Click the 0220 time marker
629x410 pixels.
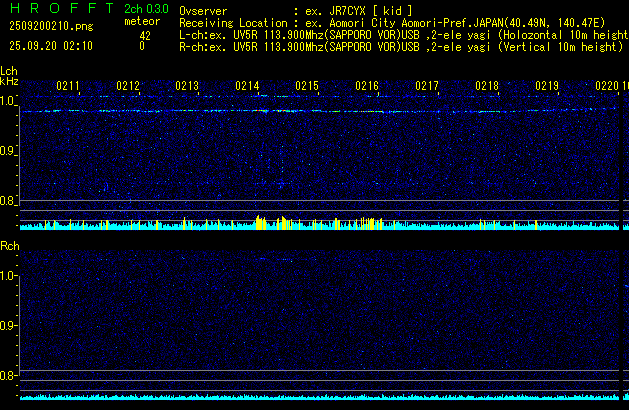pyautogui.click(x=606, y=86)
